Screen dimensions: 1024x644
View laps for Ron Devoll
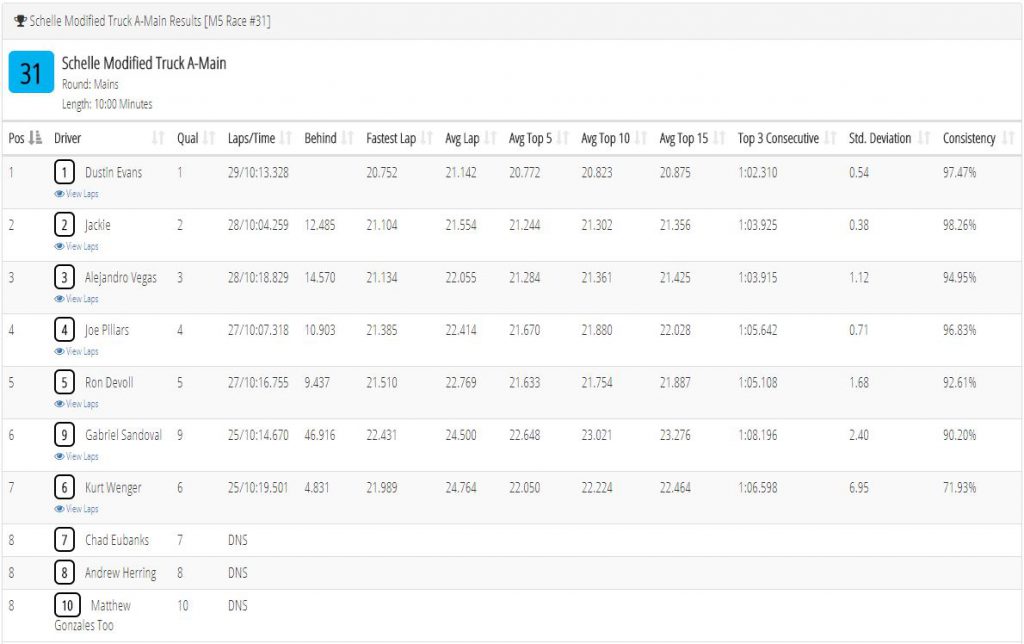point(76,404)
